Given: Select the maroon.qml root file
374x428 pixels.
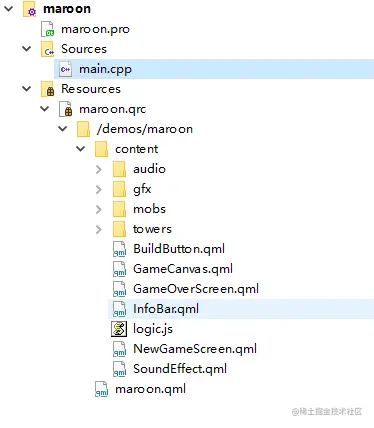Looking at the screenshot, I should coord(150,389).
